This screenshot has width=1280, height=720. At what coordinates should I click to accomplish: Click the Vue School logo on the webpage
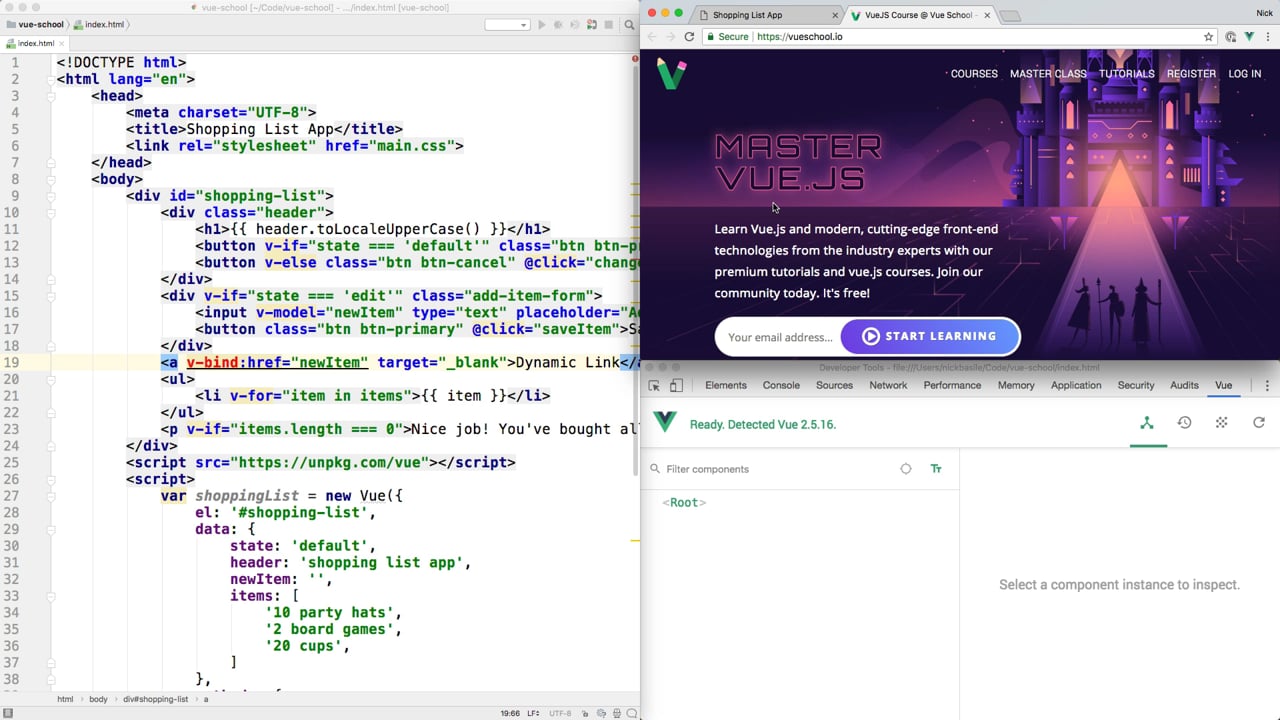pyautogui.click(x=671, y=73)
